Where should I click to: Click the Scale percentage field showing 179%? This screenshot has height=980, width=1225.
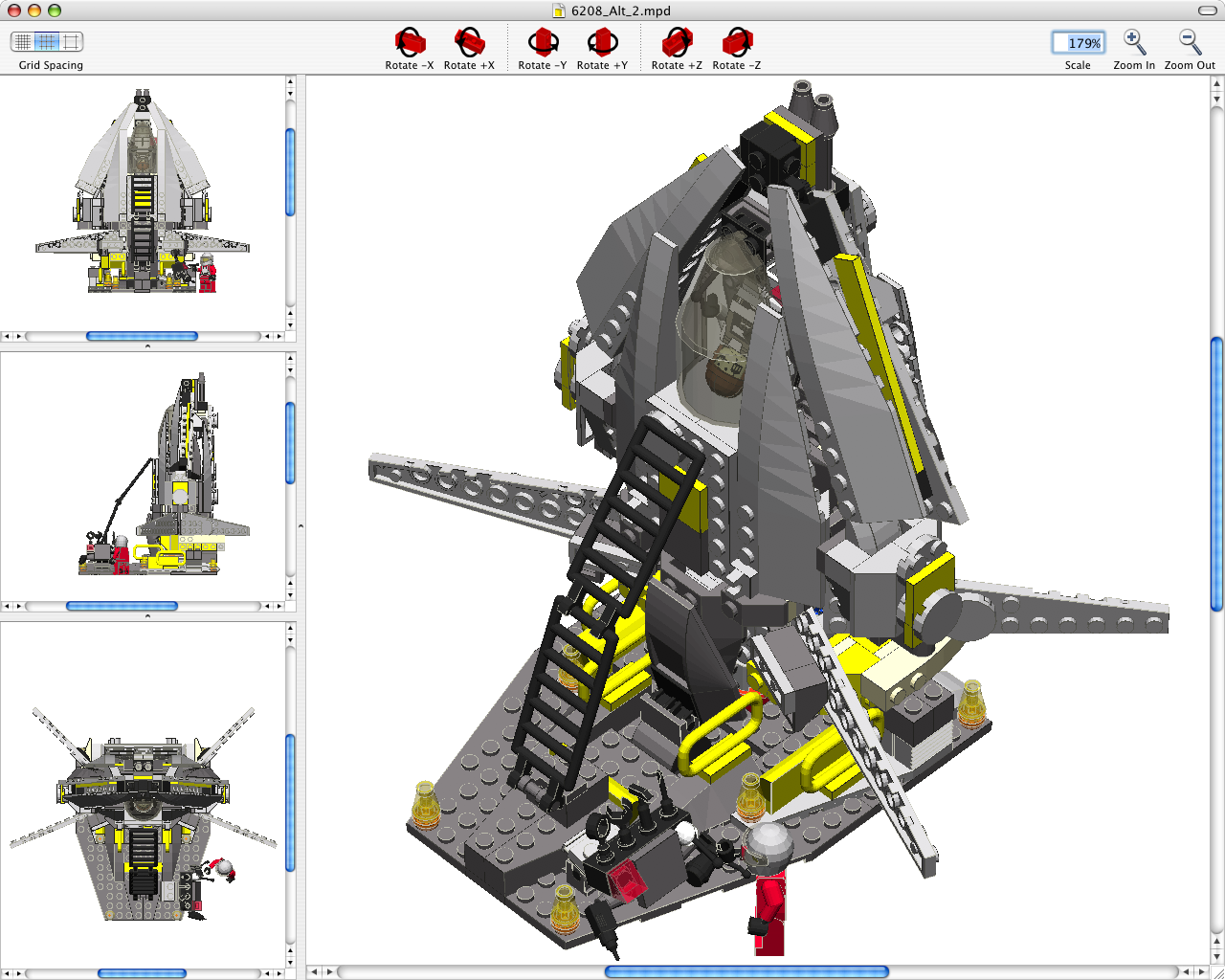1078,43
